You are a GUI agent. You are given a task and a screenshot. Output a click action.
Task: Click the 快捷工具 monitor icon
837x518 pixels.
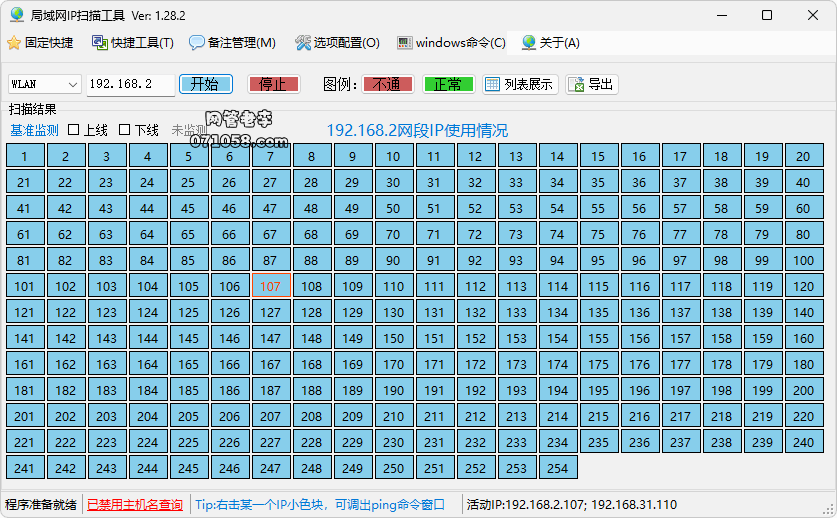click(99, 43)
